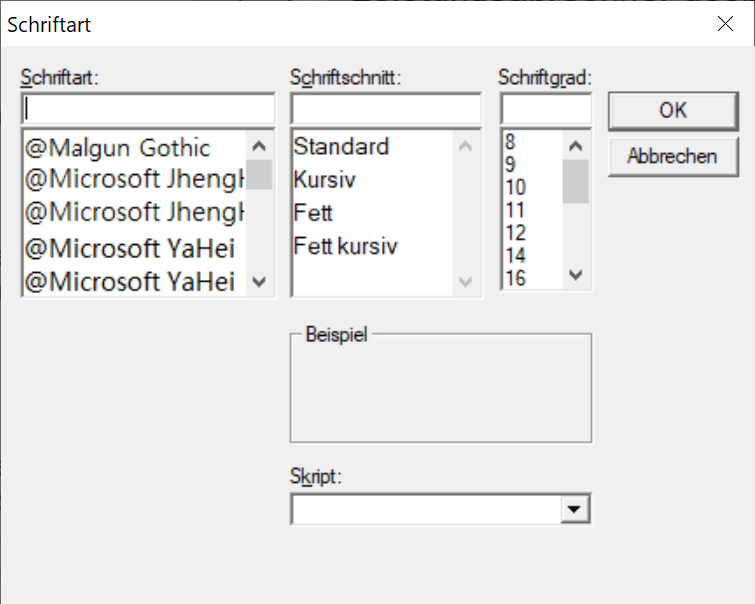The height and width of the screenshot is (604, 755).
Task: Choose the first @Microsoft JhengHei entry
Action: [134, 179]
